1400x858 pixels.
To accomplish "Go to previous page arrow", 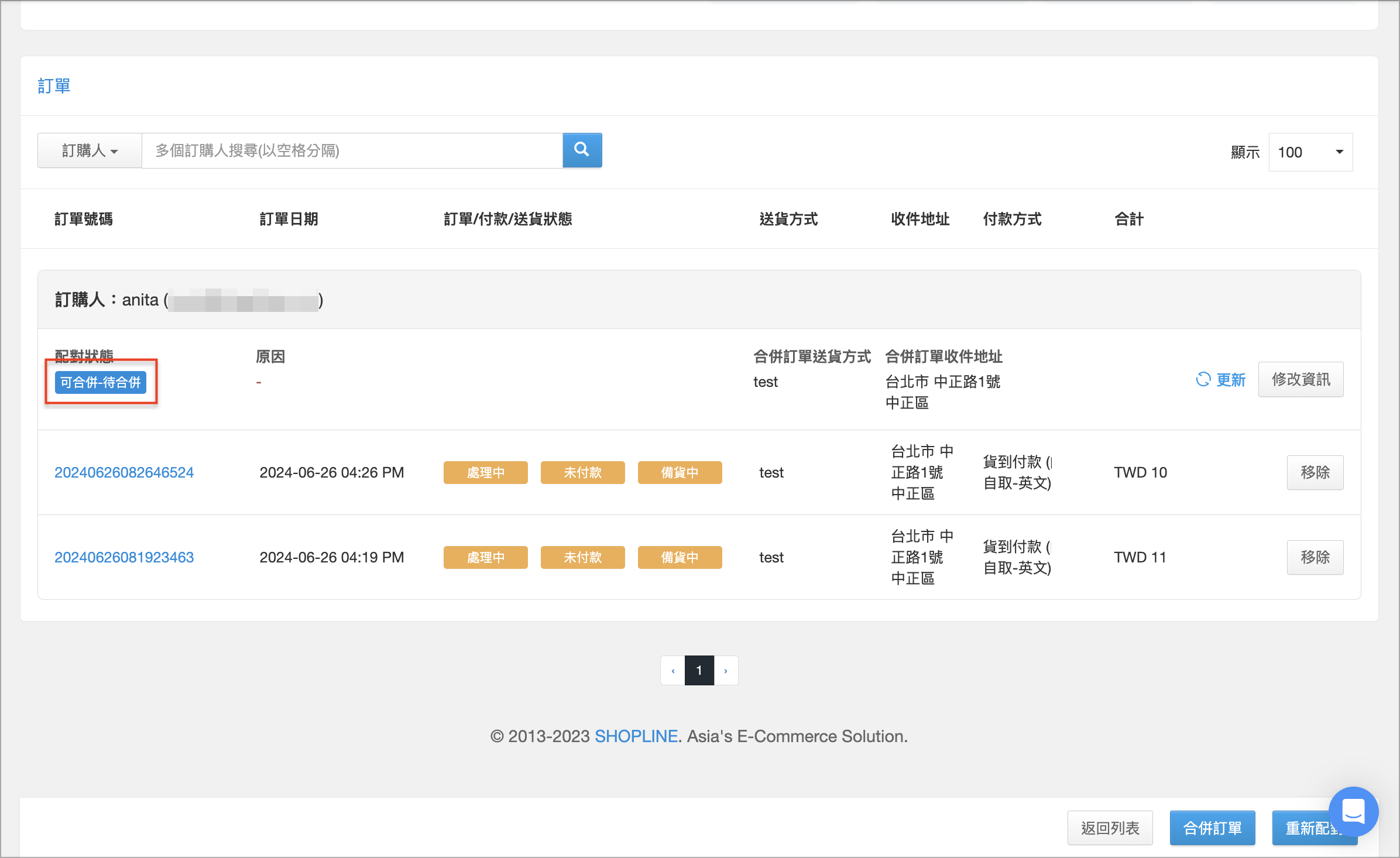I will point(673,670).
